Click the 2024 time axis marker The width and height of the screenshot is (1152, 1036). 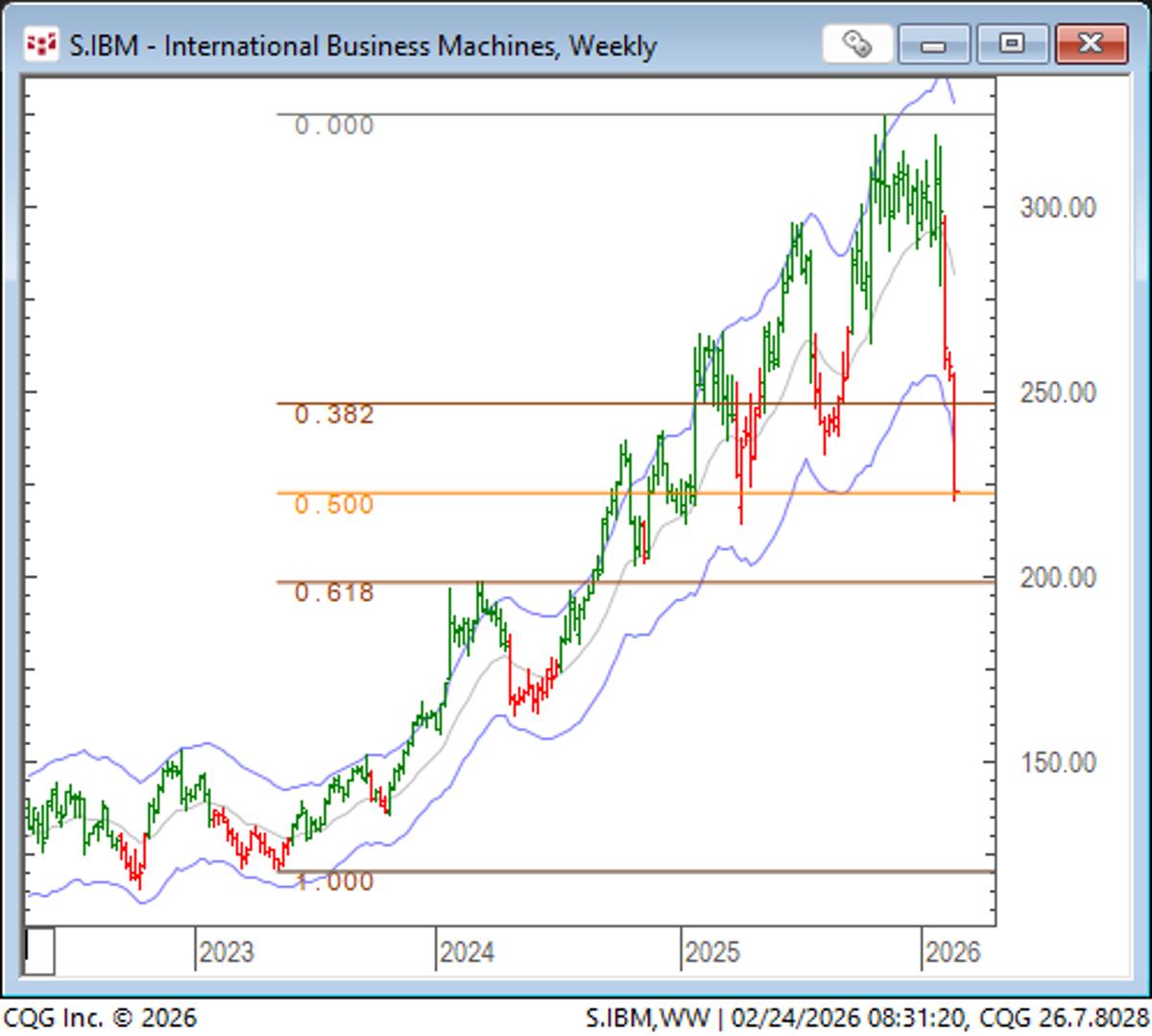click(467, 952)
